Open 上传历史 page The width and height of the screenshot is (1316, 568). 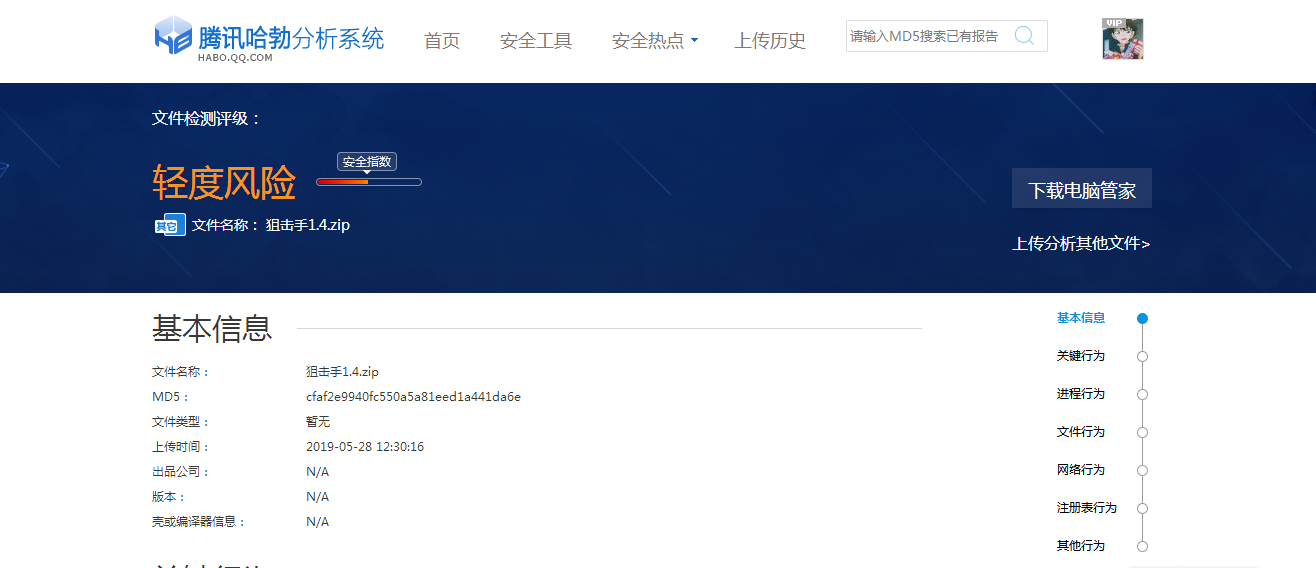(x=770, y=41)
